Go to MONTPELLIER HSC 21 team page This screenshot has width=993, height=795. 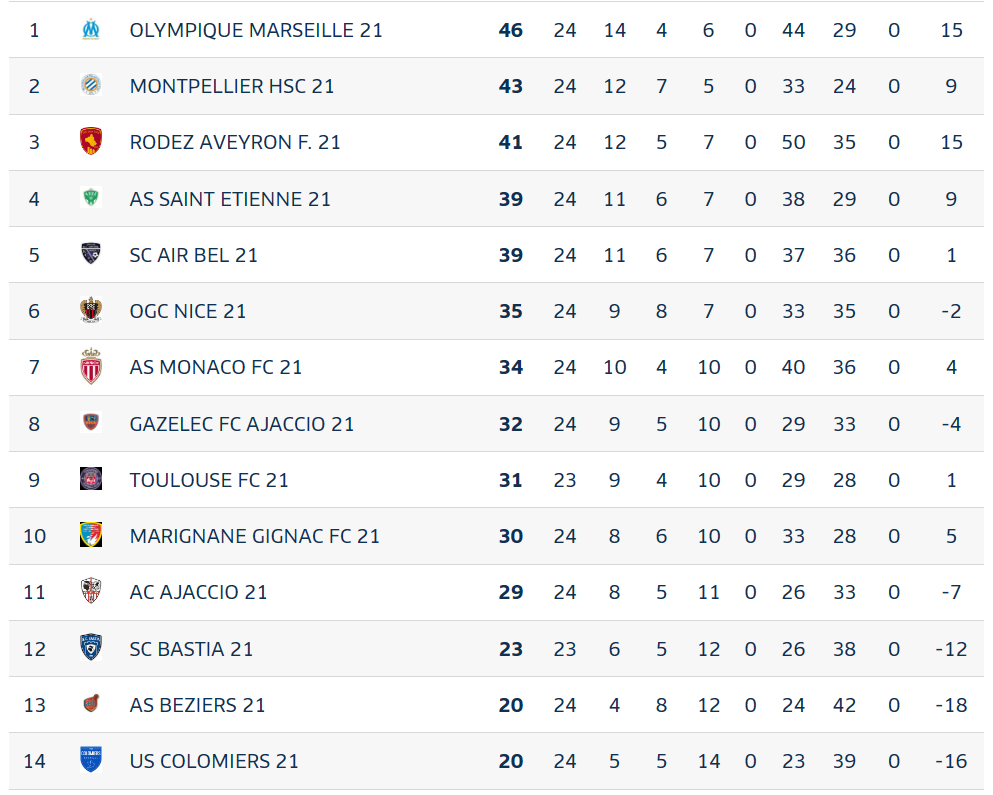[232, 86]
